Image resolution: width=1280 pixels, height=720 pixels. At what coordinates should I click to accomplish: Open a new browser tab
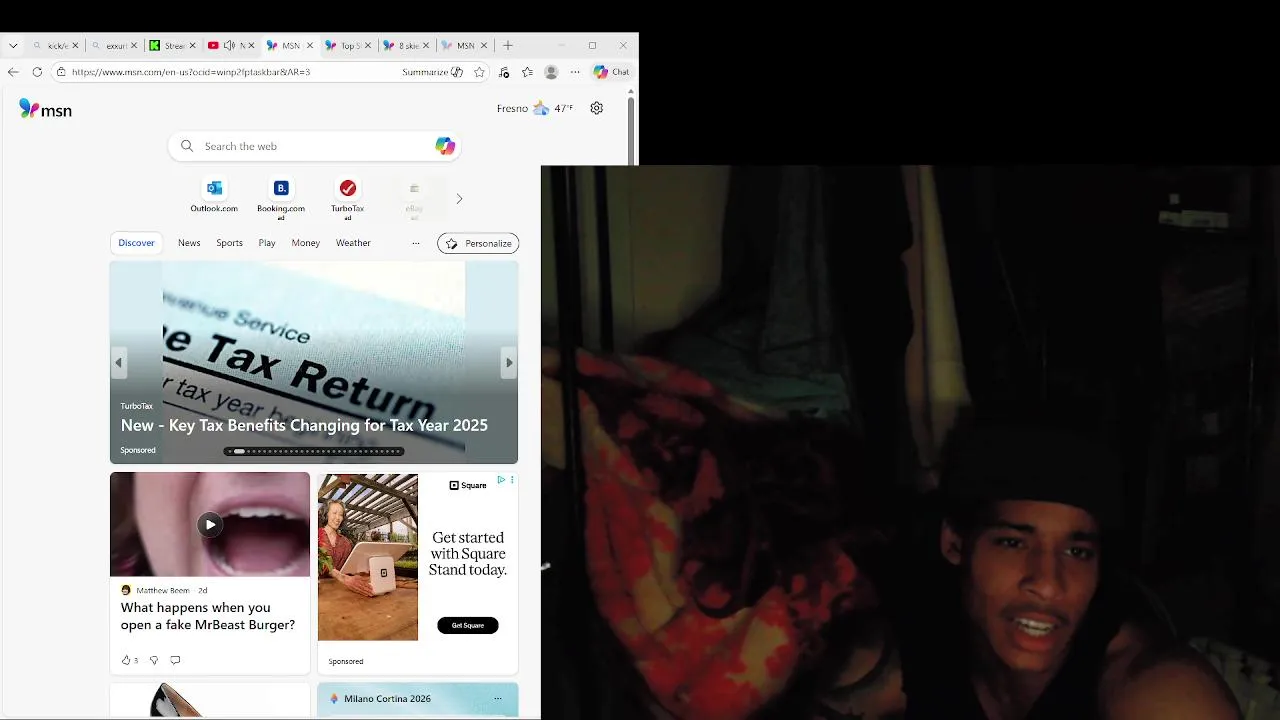[508, 46]
